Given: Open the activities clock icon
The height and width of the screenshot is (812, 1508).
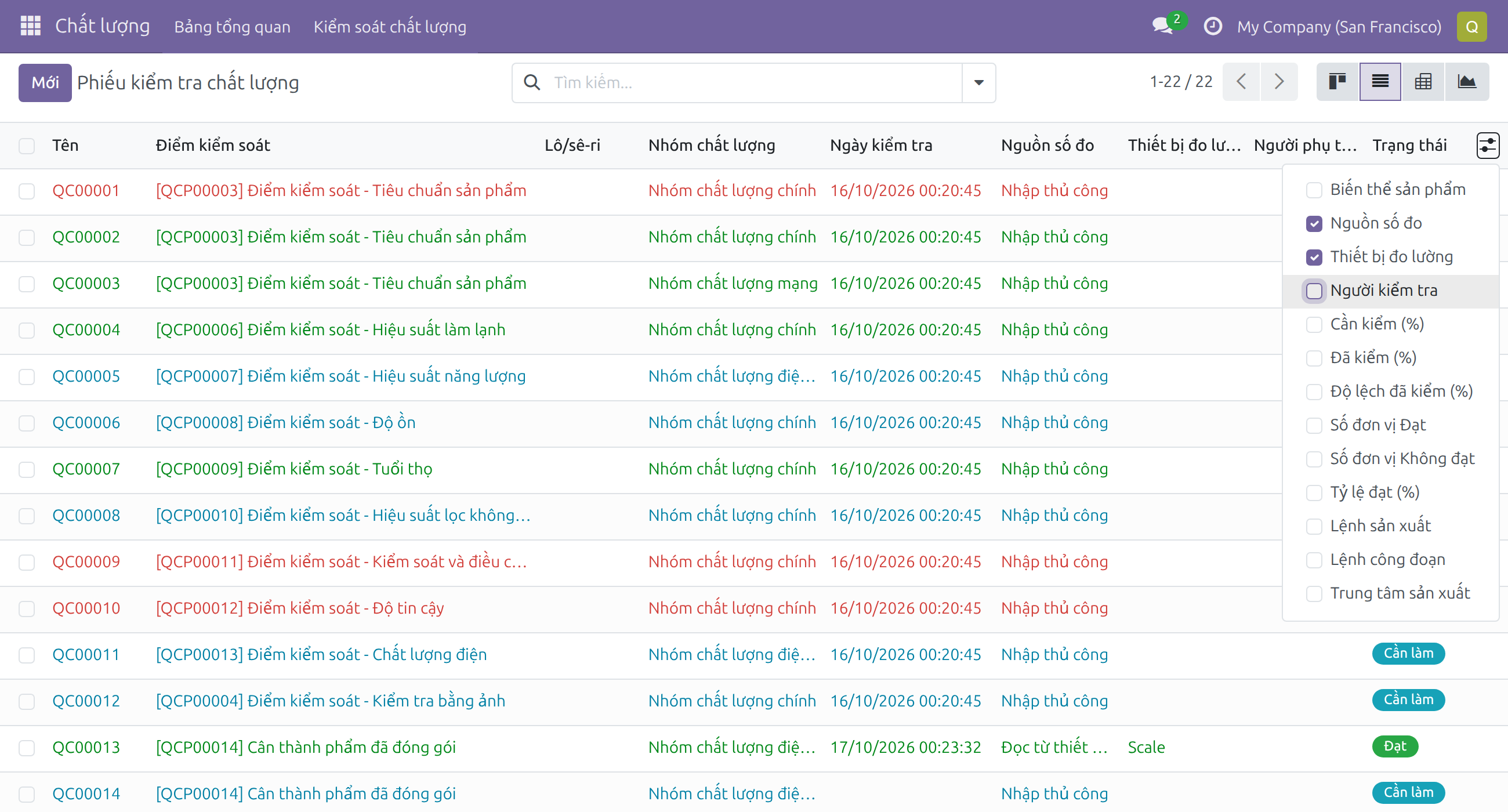Looking at the screenshot, I should 1212,26.
